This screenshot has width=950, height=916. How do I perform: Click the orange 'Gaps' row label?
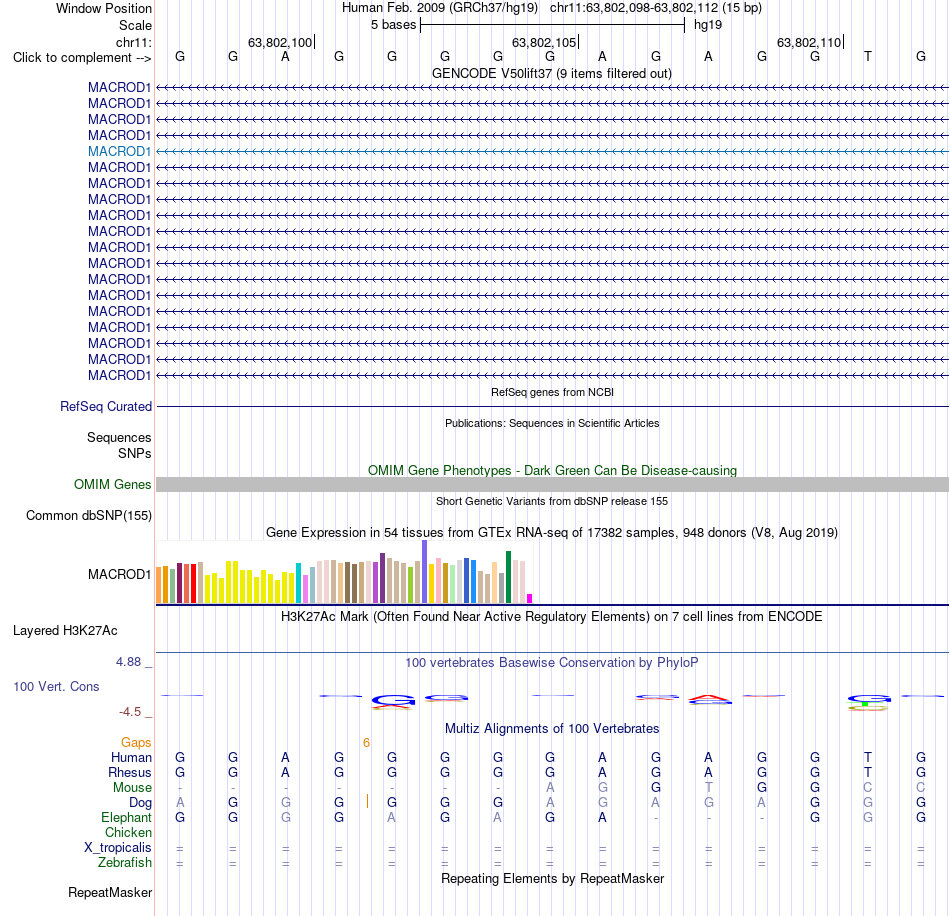(136, 743)
